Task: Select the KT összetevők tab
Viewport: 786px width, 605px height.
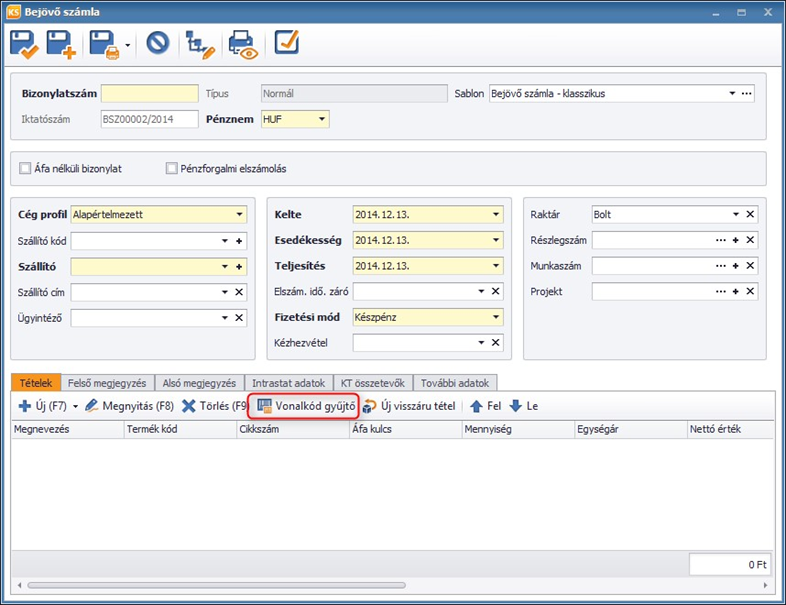Action: click(372, 383)
